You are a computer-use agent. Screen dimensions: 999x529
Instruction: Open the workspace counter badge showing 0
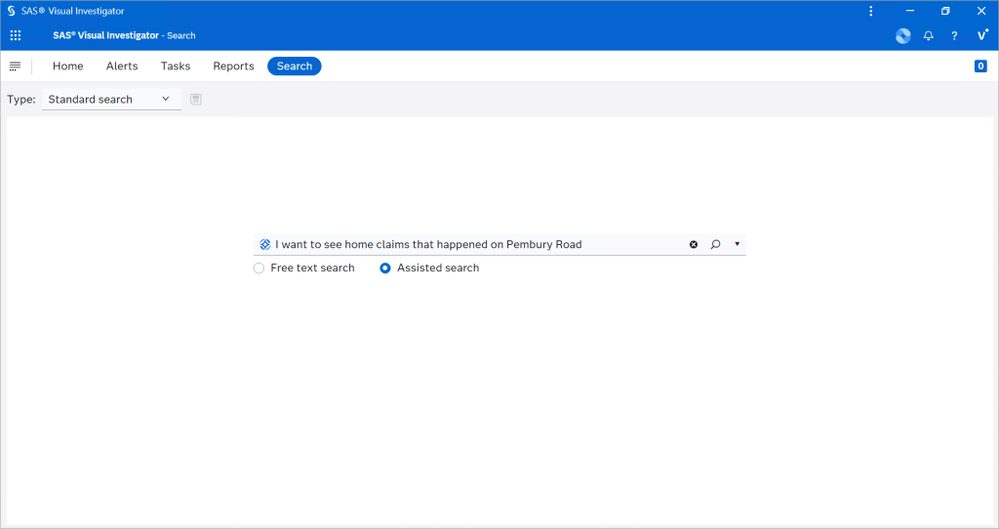(981, 66)
